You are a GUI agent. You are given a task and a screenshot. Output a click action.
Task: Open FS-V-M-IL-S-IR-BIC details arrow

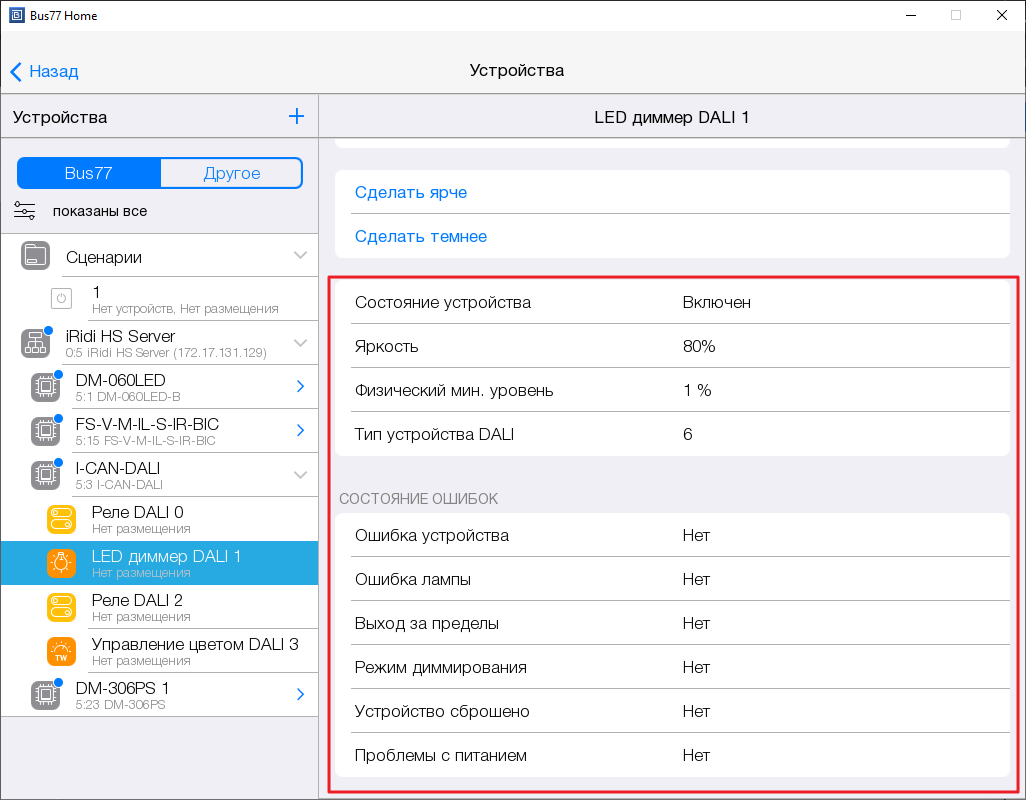(300, 431)
